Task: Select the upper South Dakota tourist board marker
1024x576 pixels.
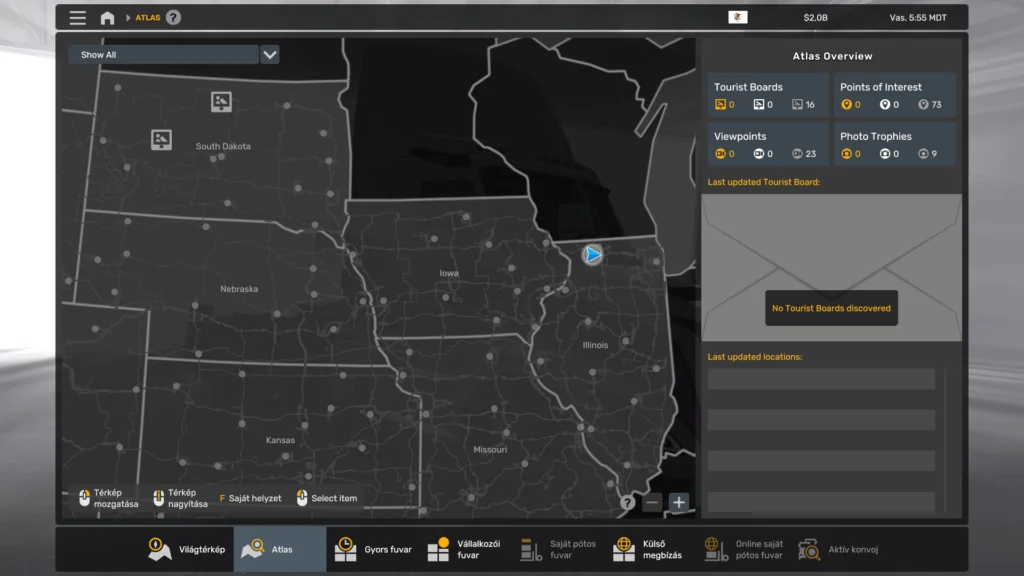Action: click(221, 102)
